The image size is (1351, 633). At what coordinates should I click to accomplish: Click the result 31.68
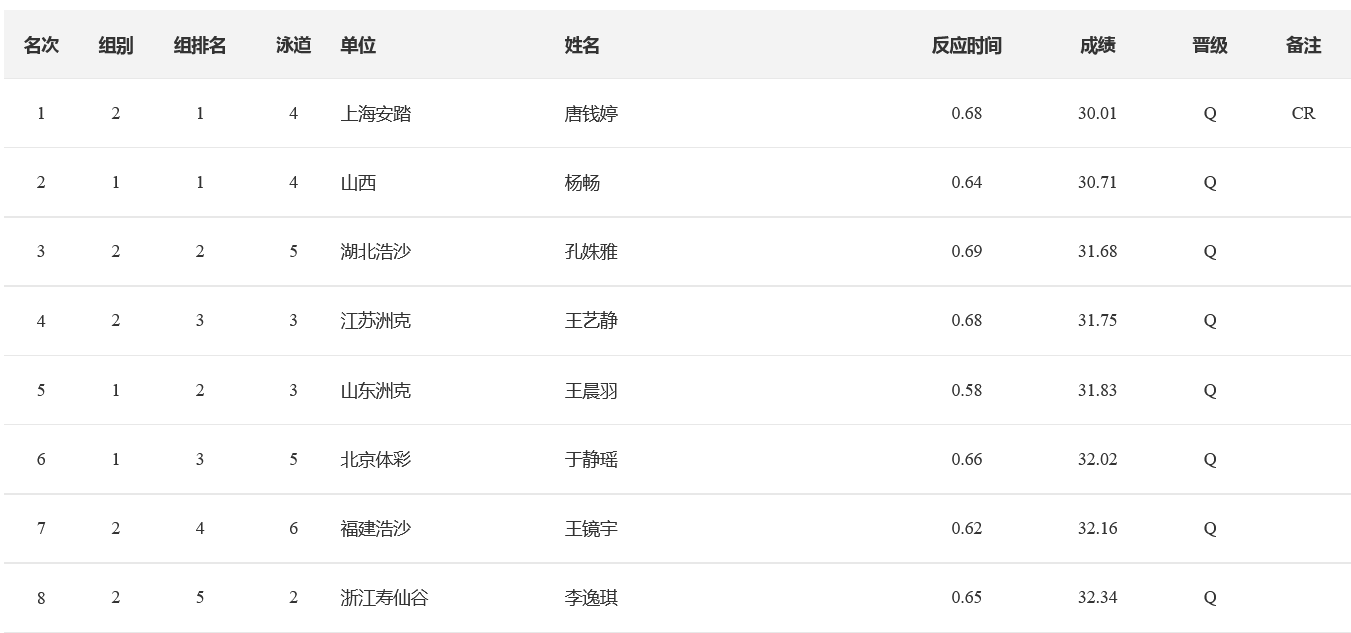1097,251
